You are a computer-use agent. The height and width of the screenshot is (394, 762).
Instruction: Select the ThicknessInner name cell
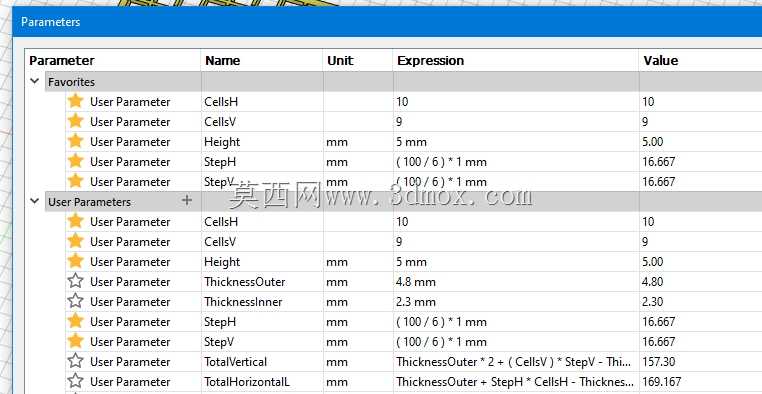[x=262, y=302]
